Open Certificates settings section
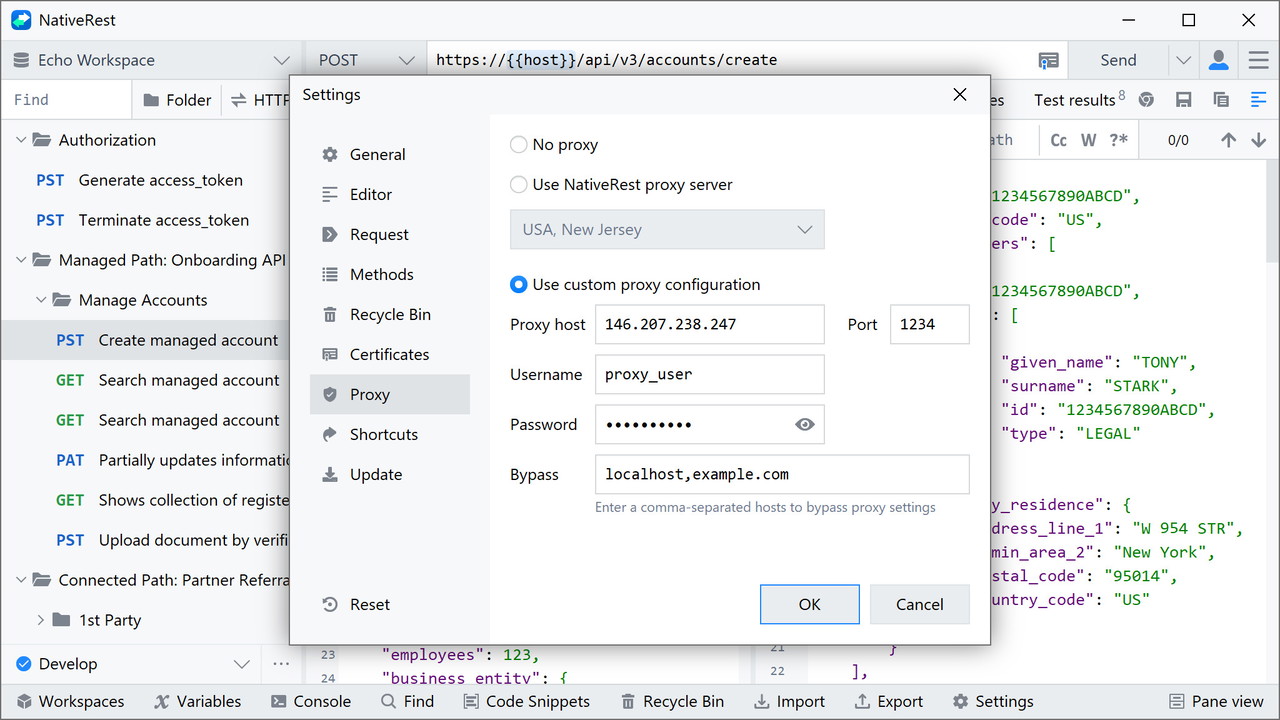The image size is (1280, 720). [x=389, y=354]
